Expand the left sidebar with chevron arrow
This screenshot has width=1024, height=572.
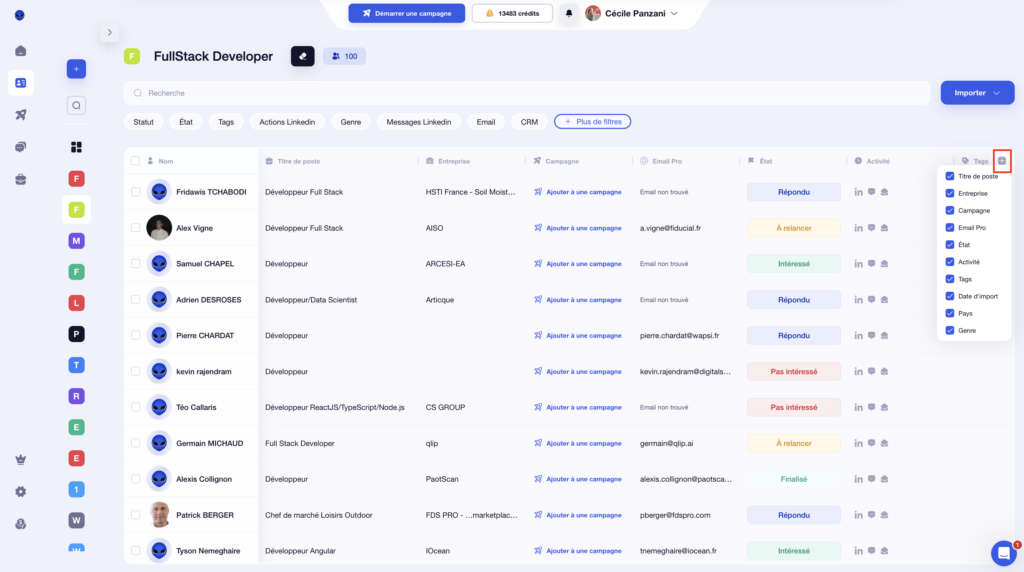tap(108, 32)
